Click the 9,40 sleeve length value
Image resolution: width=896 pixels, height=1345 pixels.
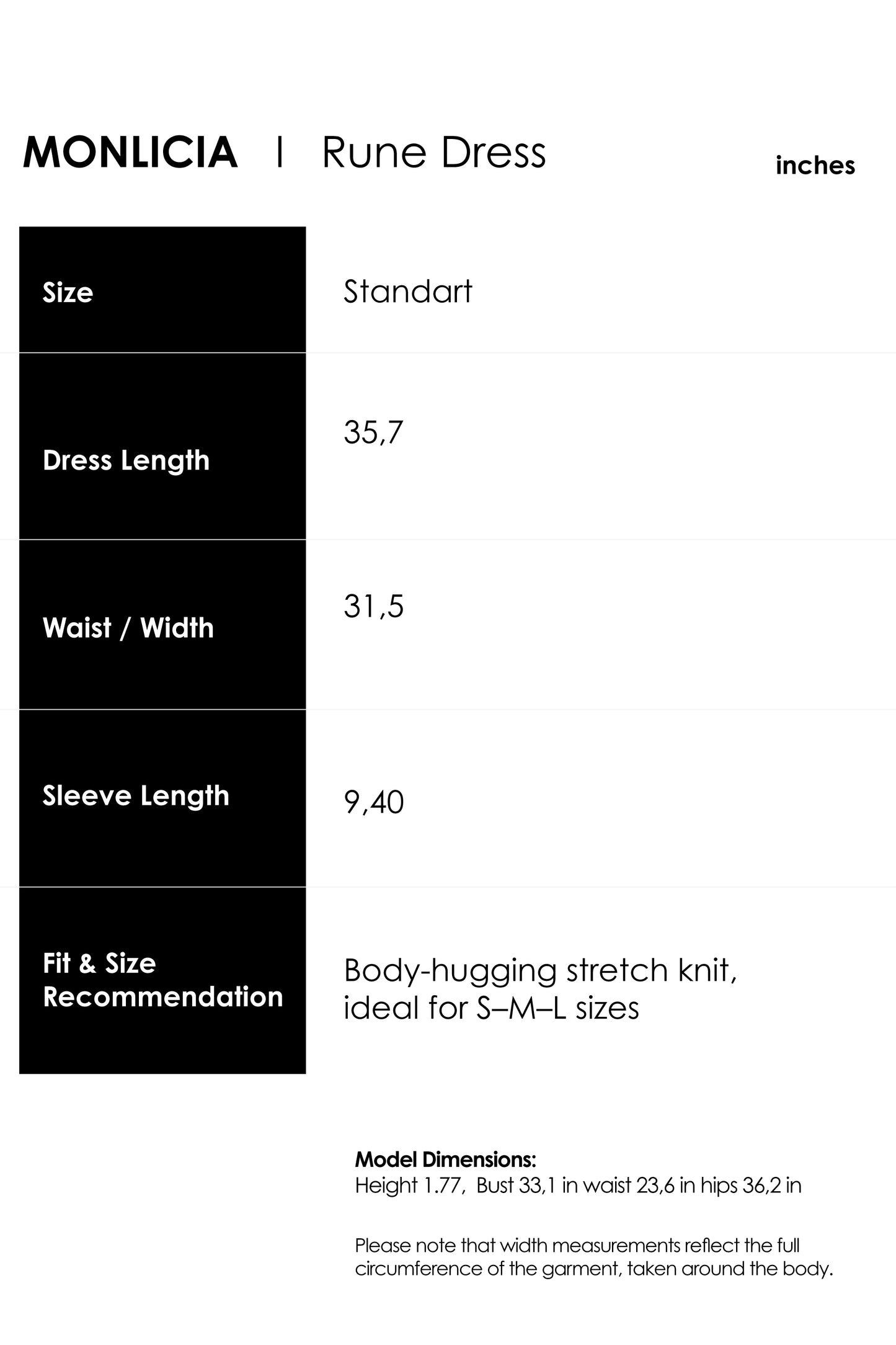pyautogui.click(x=373, y=802)
